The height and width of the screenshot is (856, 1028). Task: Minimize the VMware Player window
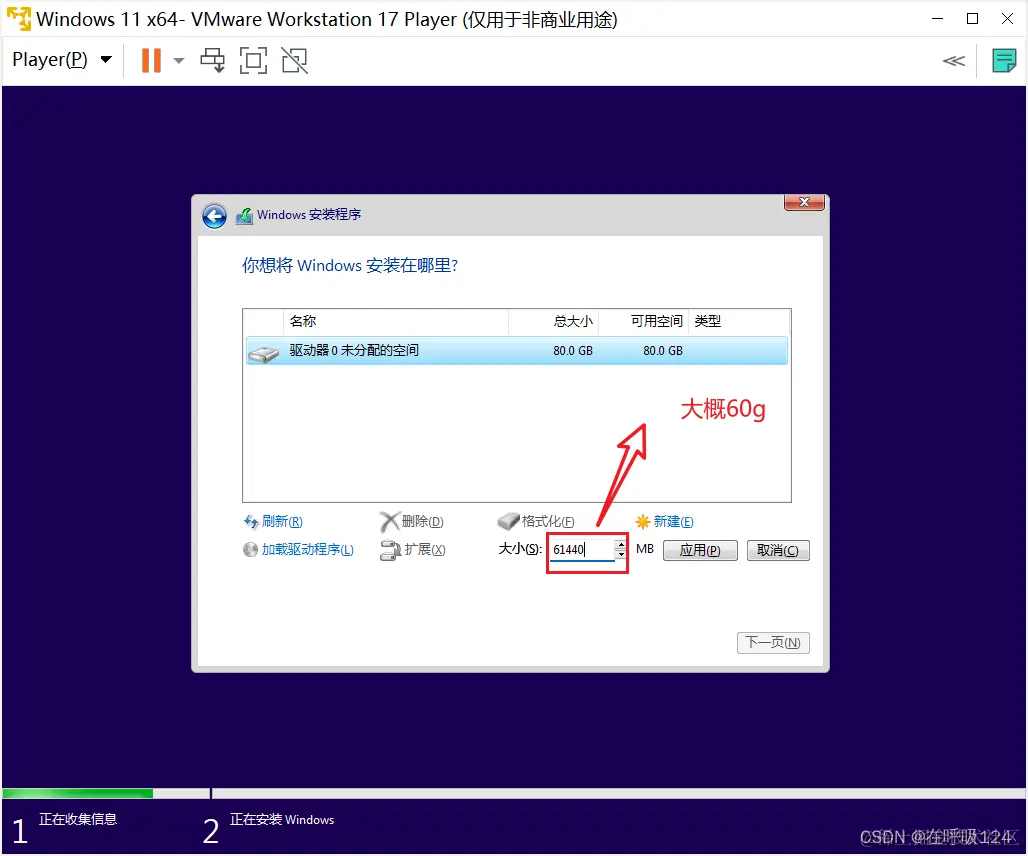(x=938, y=18)
